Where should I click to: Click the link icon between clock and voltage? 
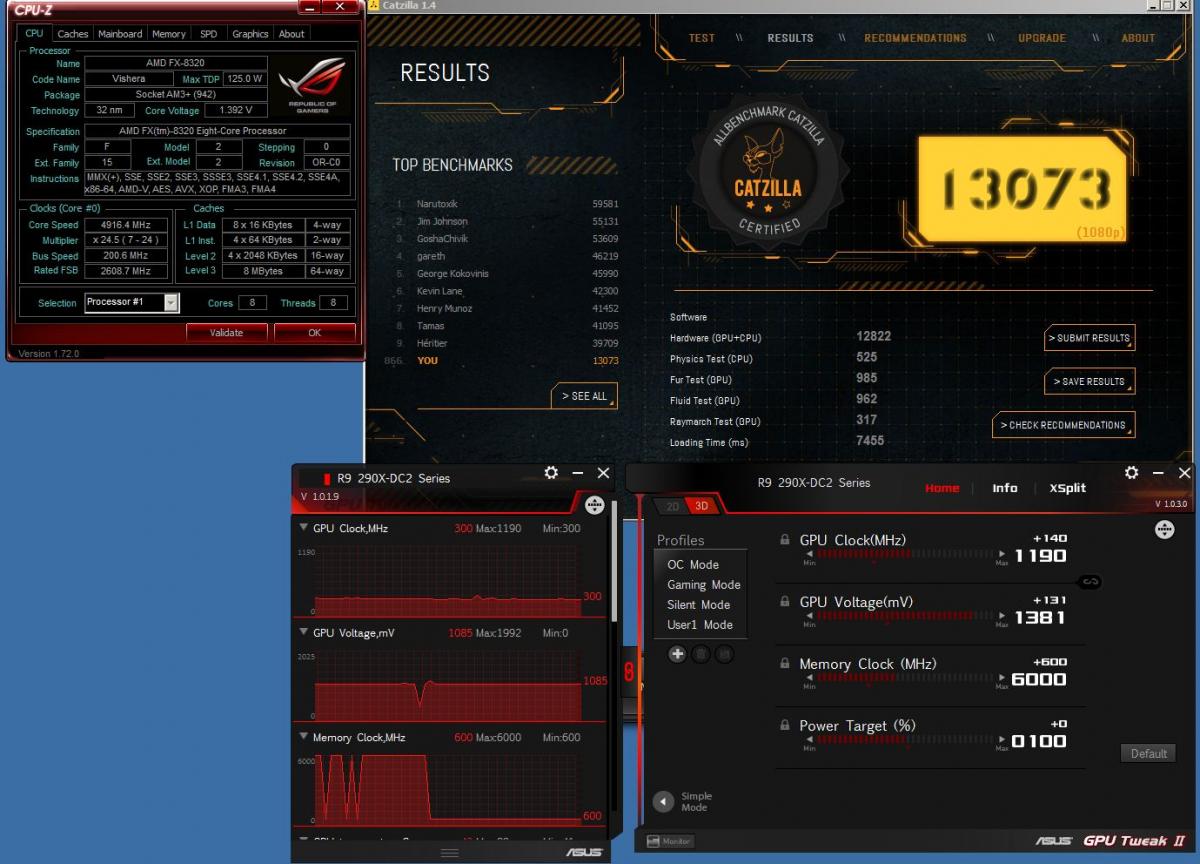[1089, 581]
